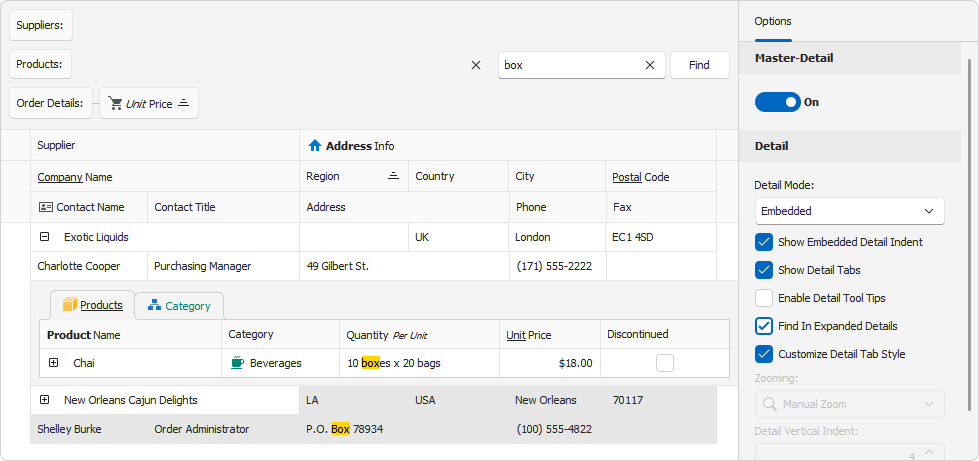The image size is (979, 461).
Task: Click the Category tab hierarchy icon
Action: (x=154, y=306)
